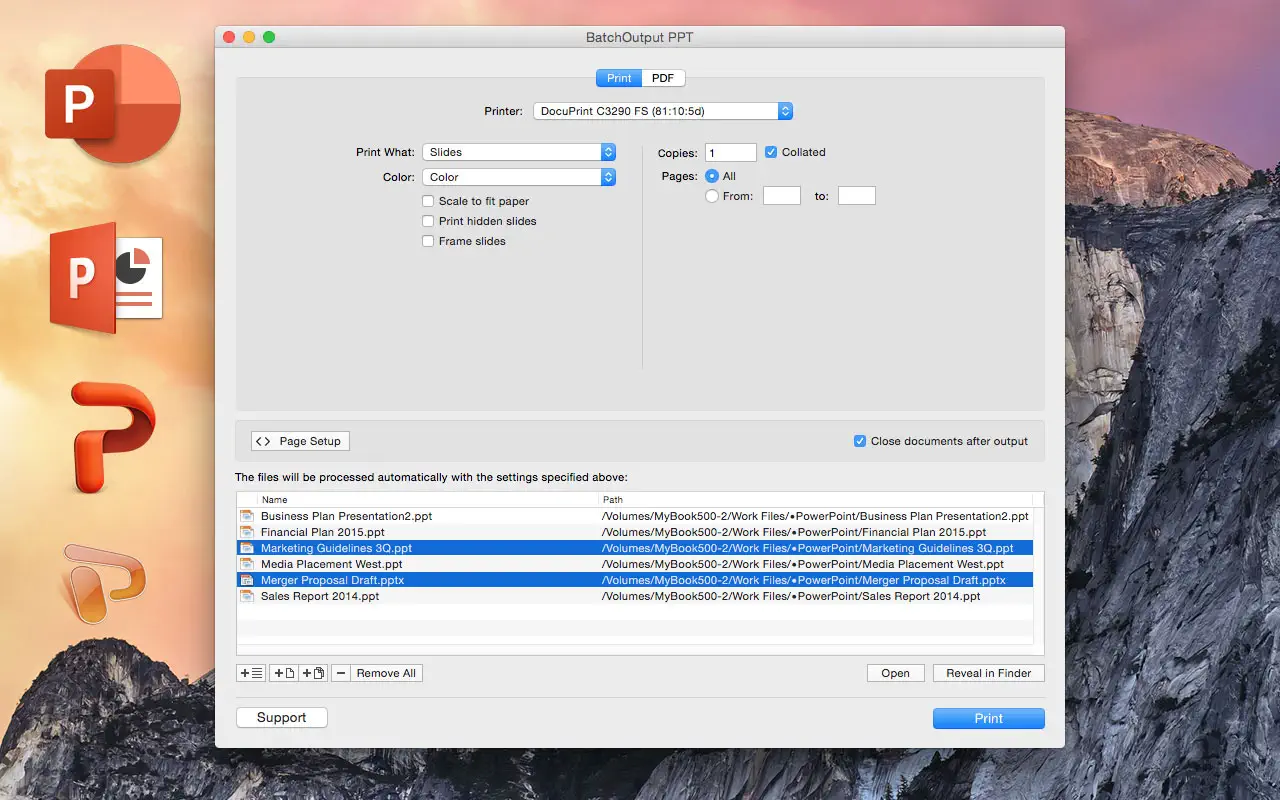Viewport: 1280px width, 800px height.
Task: Click the add file list button
Action: tap(251, 673)
